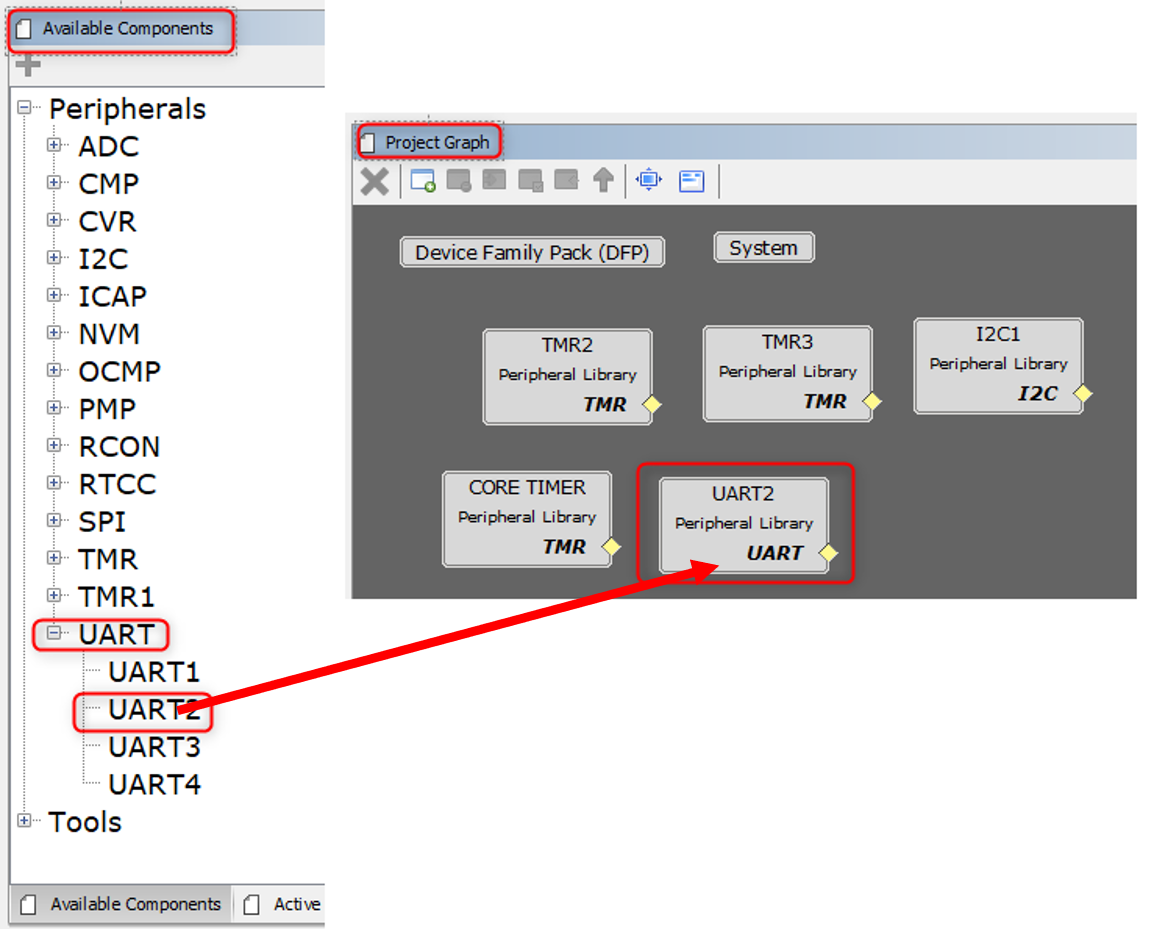Screen dimensions: 1154x929
Task: Collapse the UART tree node
Action: click(54, 634)
